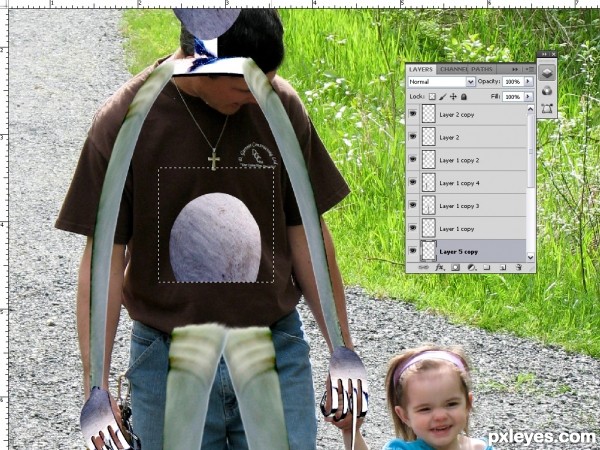Create a new layer
This screenshot has height=450, width=600.
tap(503, 267)
